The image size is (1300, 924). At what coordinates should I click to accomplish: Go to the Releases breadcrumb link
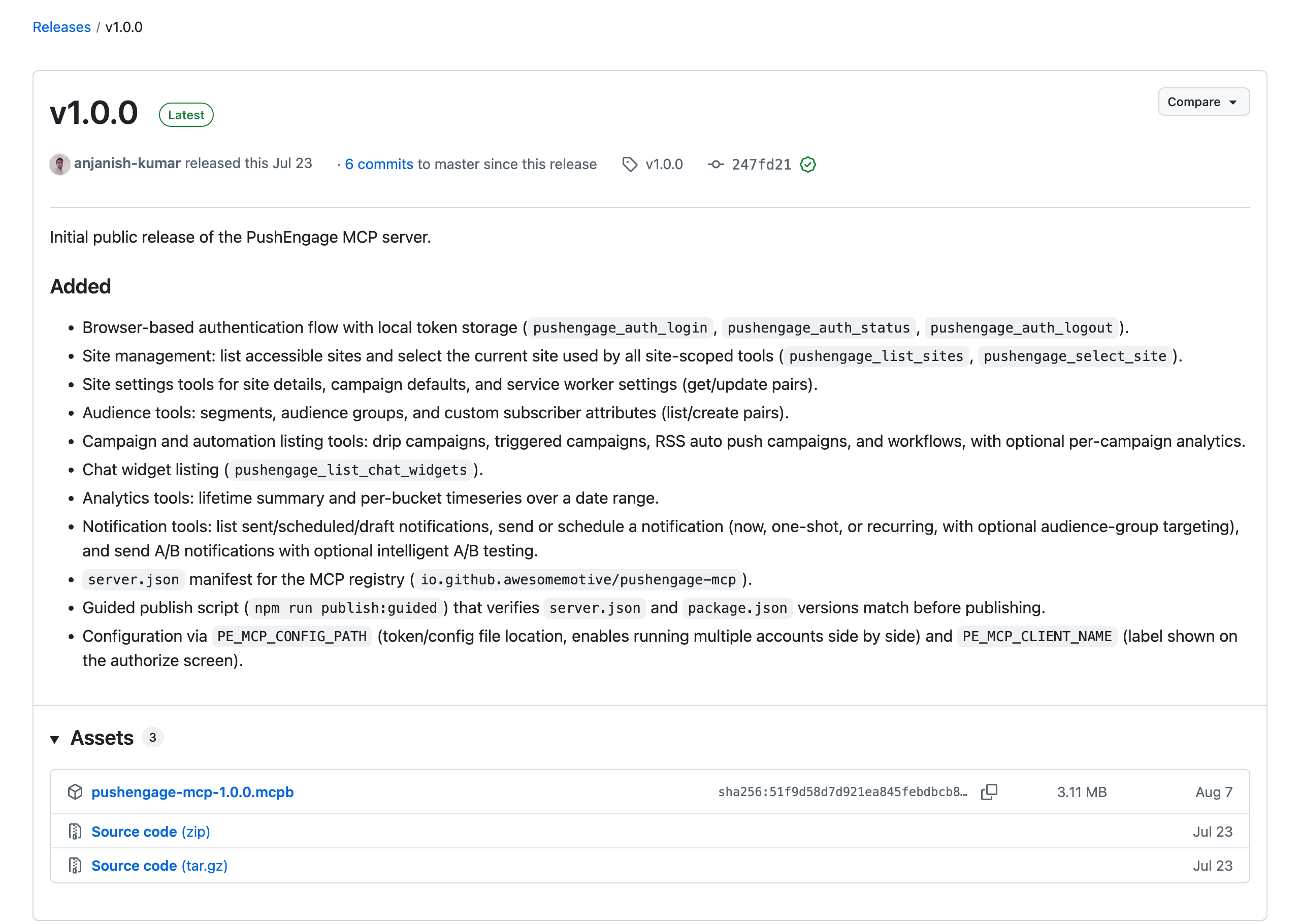point(61,27)
